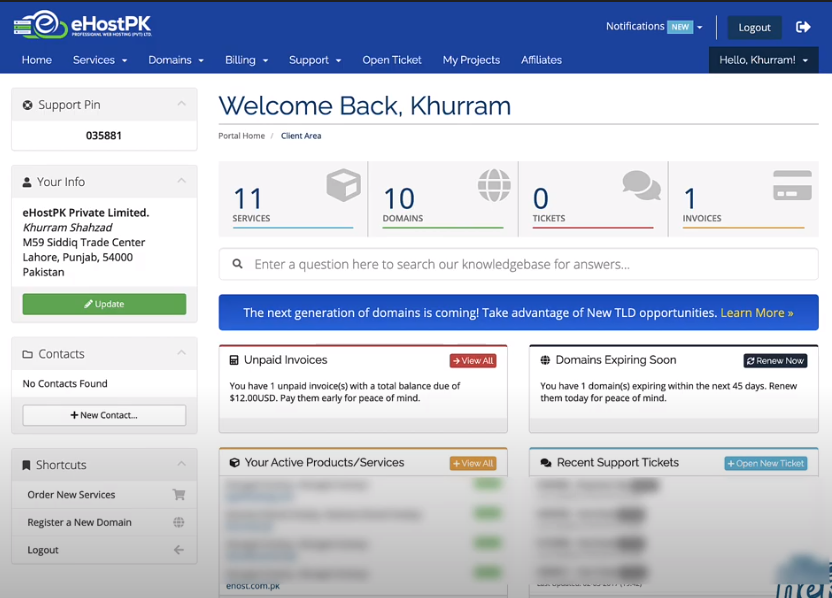
Task: Click the Invoices credit card icon
Action: click(792, 185)
